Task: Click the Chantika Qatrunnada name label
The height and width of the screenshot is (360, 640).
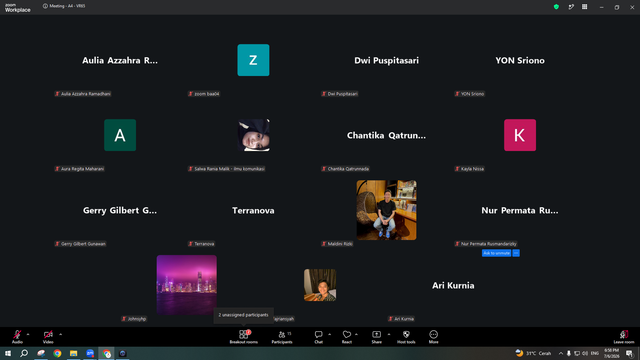Action: pyautogui.click(x=345, y=169)
